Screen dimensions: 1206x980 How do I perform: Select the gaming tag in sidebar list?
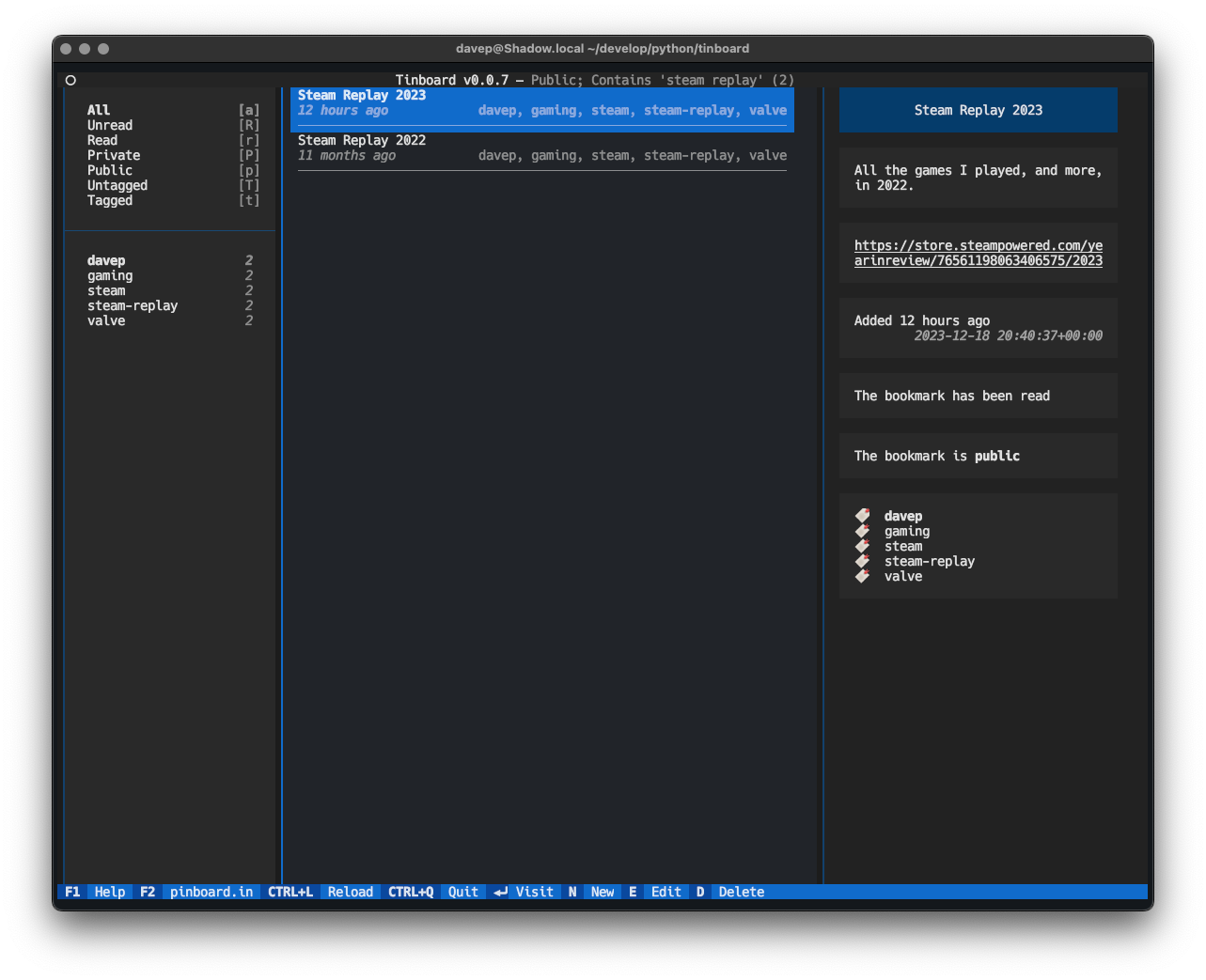pos(110,275)
